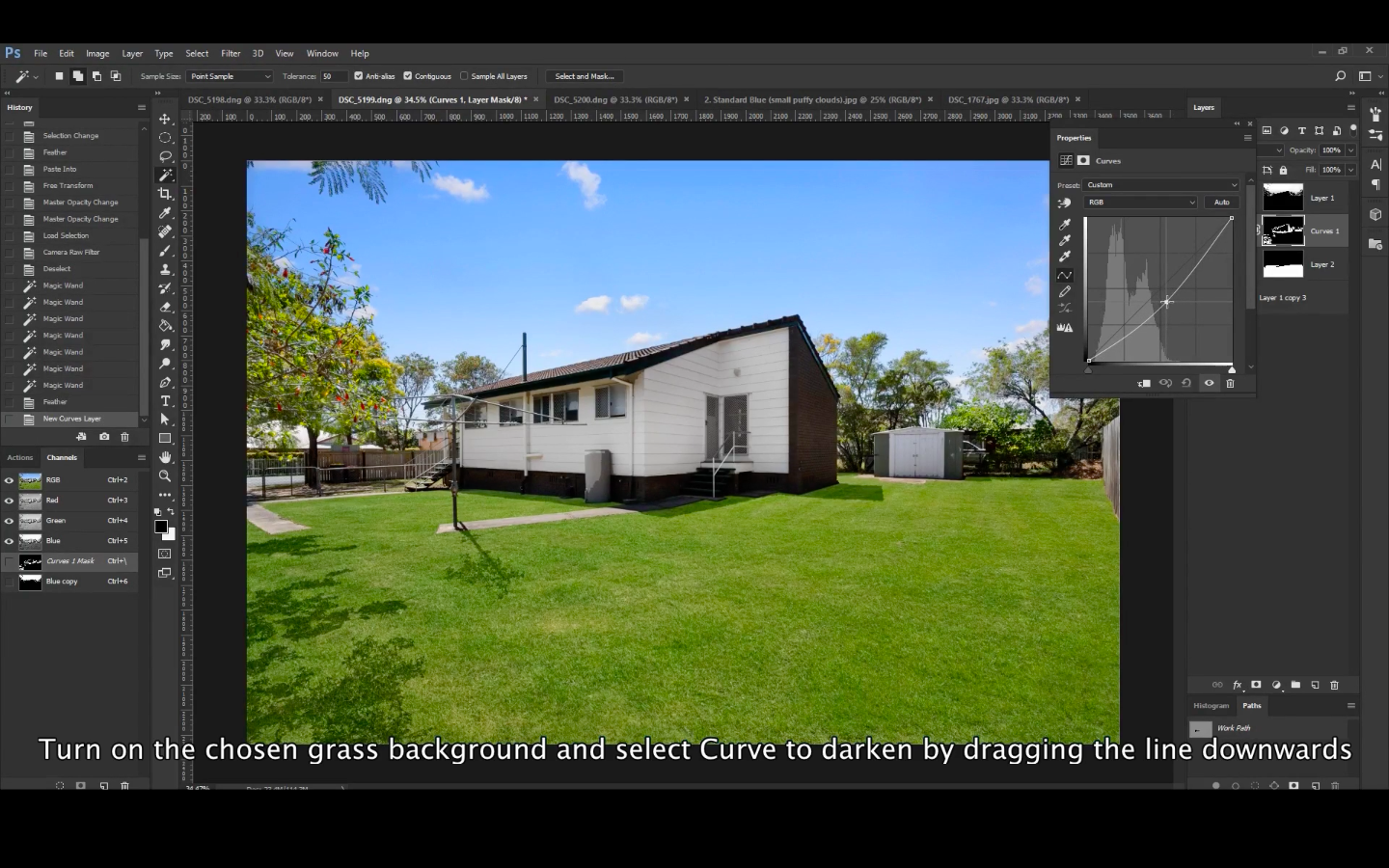Image resolution: width=1389 pixels, height=868 pixels.
Task: Delete the Curves adjustment layer icon
Action: point(1230,383)
